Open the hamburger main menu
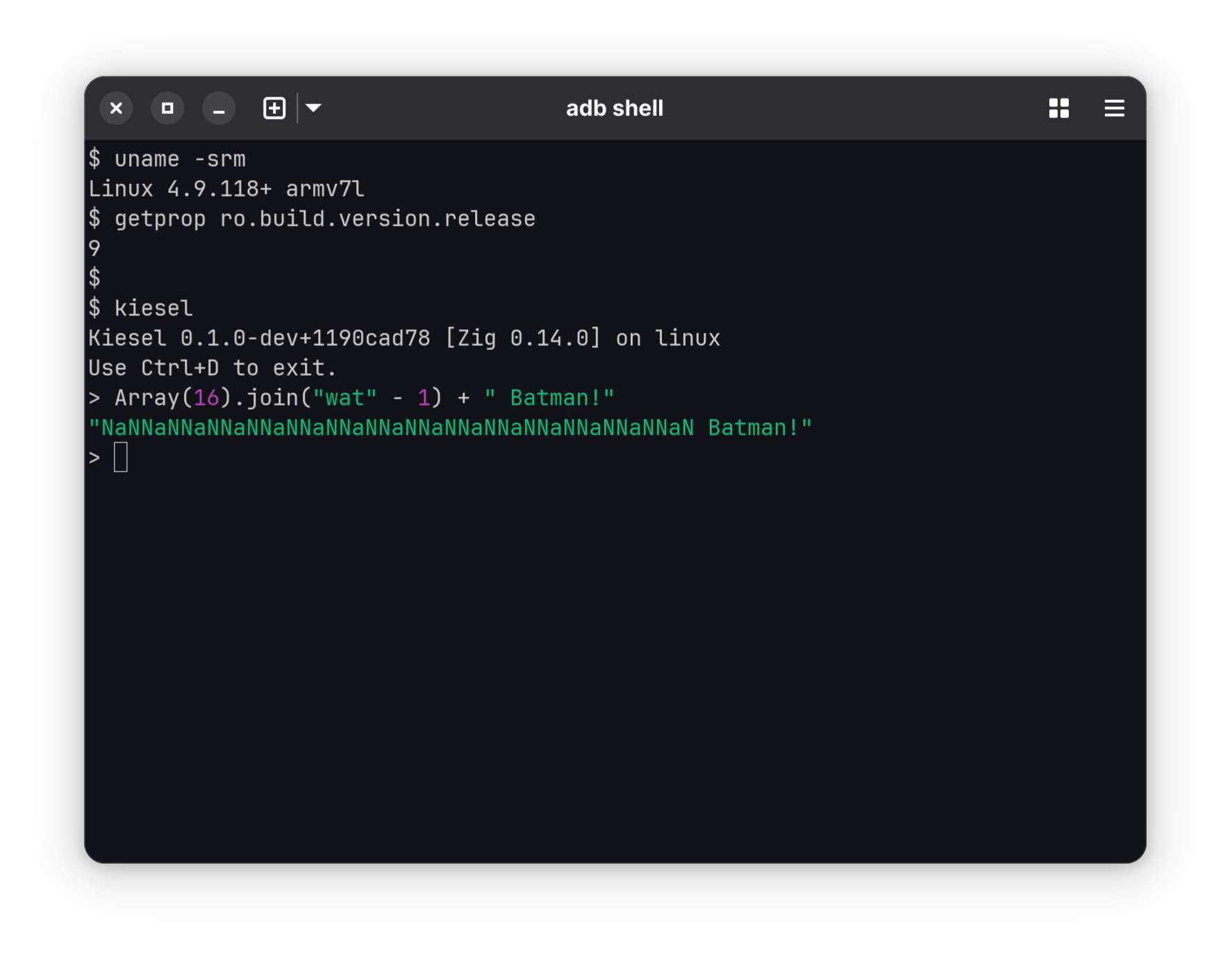Viewport: 1232px width, 957px height. [x=1114, y=108]
